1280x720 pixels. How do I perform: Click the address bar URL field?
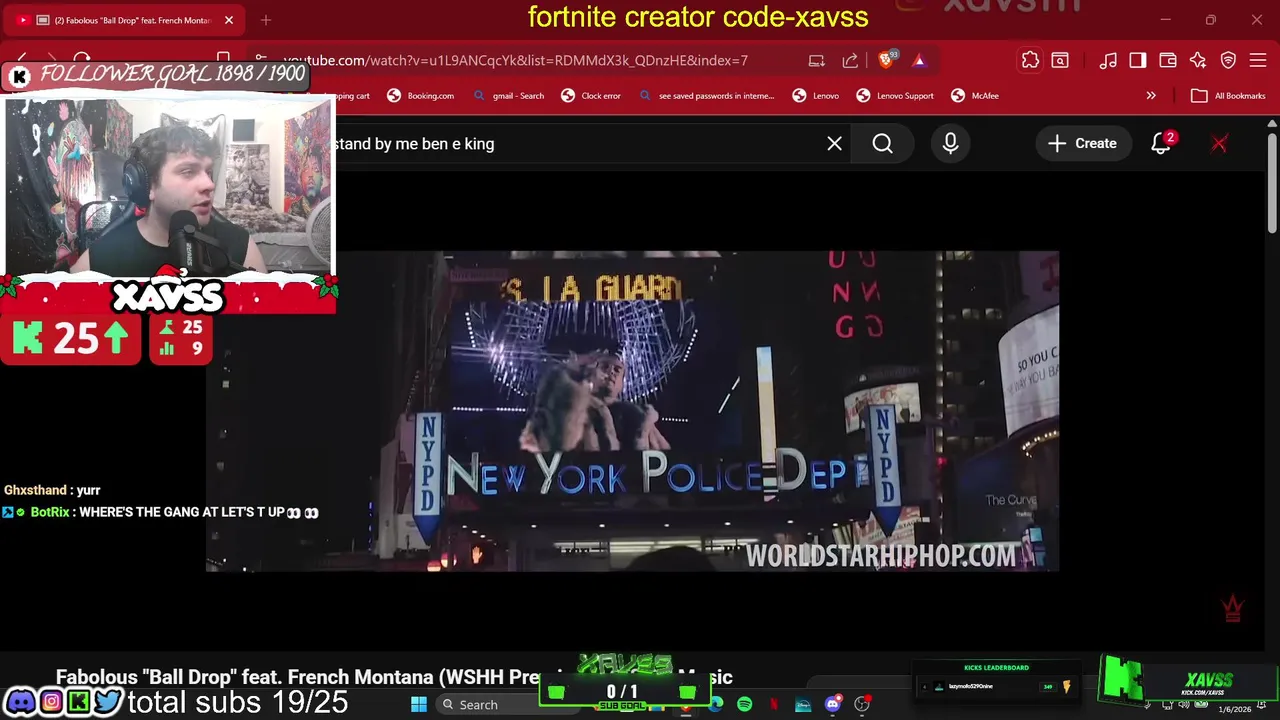(x=515, y=60)
